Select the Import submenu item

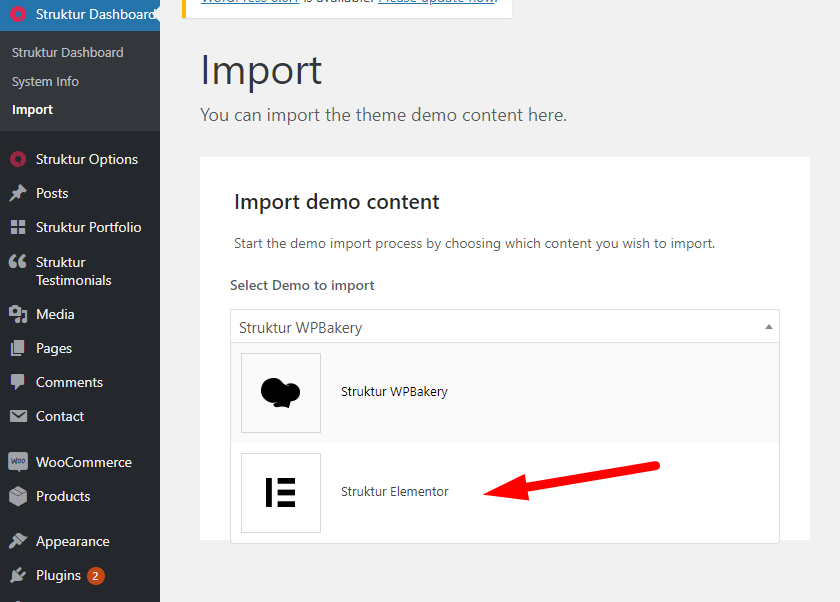32,109
